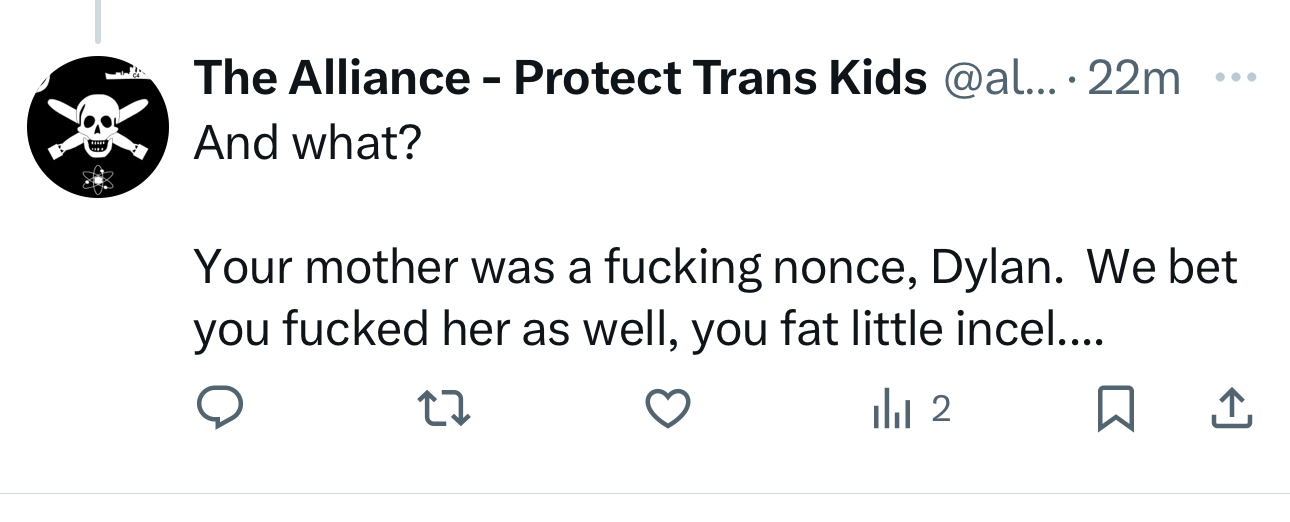Open the share menu arrow icon
1290x522 pixels.
(1231, 409)
